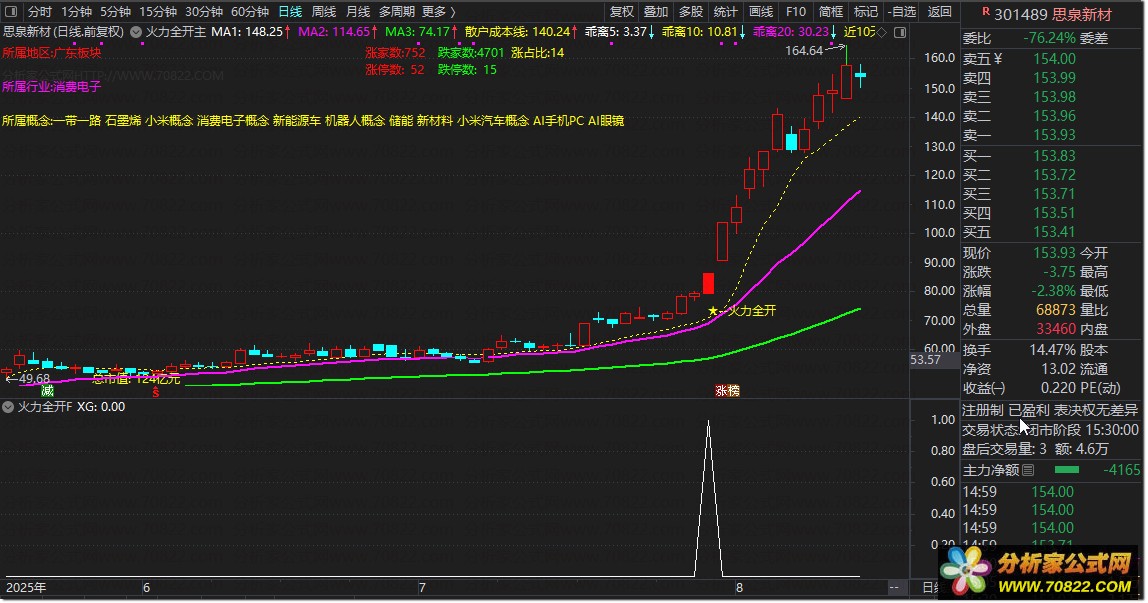Viewport: 1148px width, 603px height.
Task: Click the 返回 back button
Action: [939, 12]
